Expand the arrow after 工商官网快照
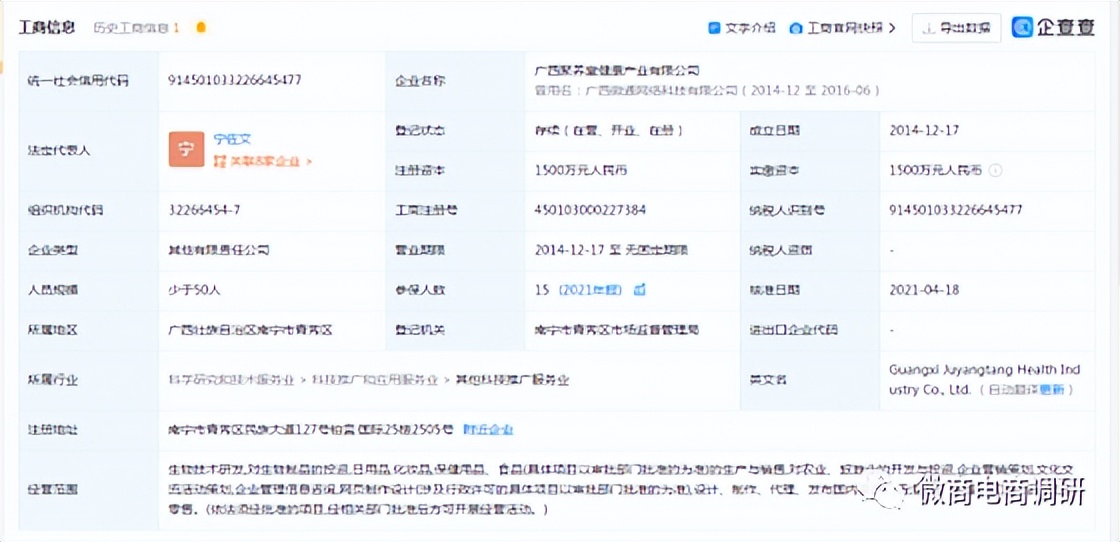The height and width of the screenshot is (542, 1120). (x=892, y=28)
